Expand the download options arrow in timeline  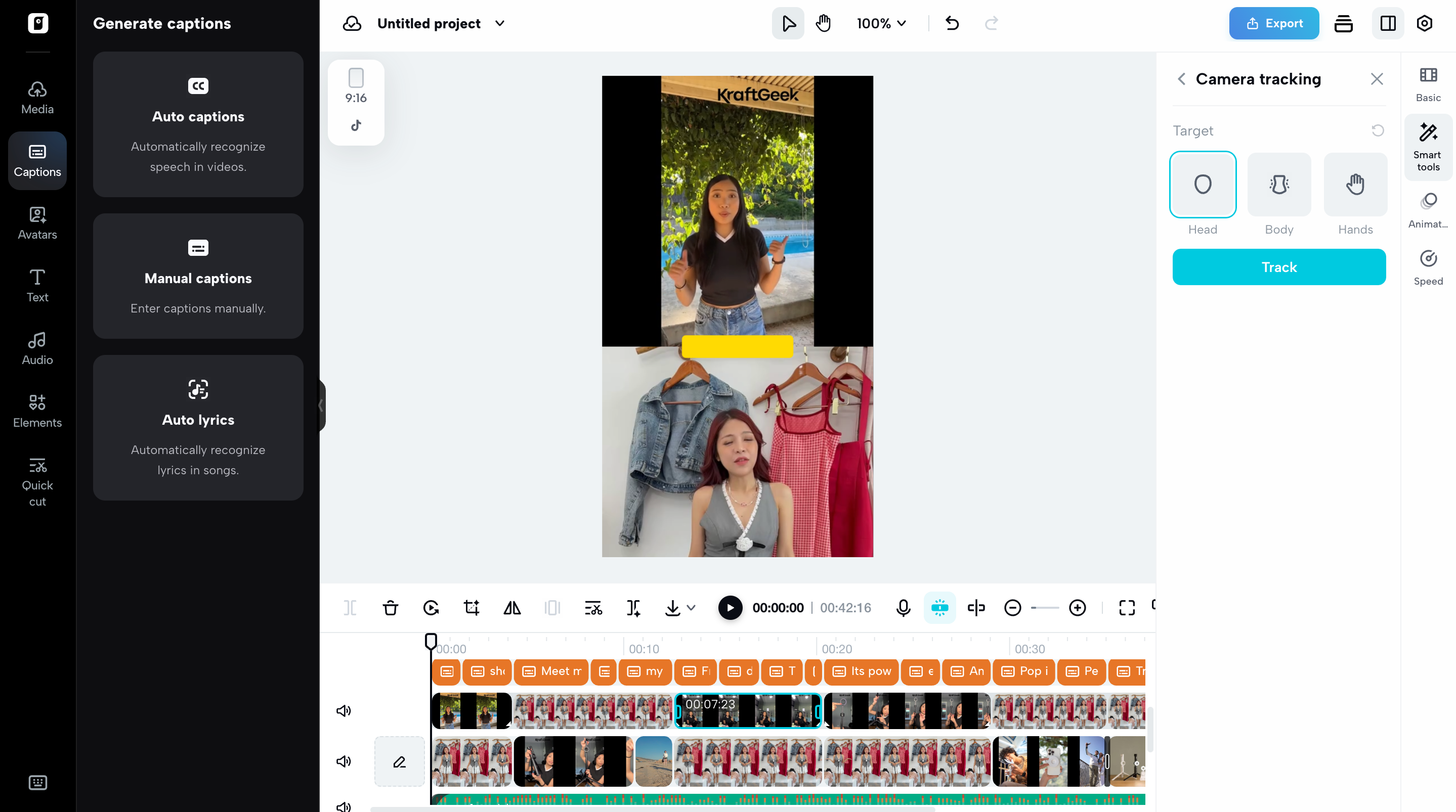click(691, 608)
